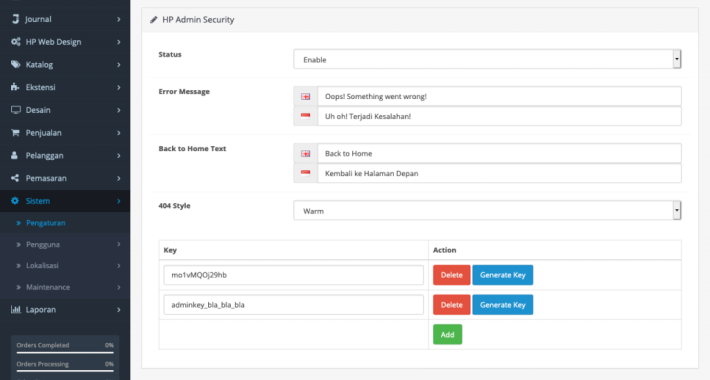Viewport: 710px width, 380px height.
Task: Edit the English error message field
Action: [499, 96]
